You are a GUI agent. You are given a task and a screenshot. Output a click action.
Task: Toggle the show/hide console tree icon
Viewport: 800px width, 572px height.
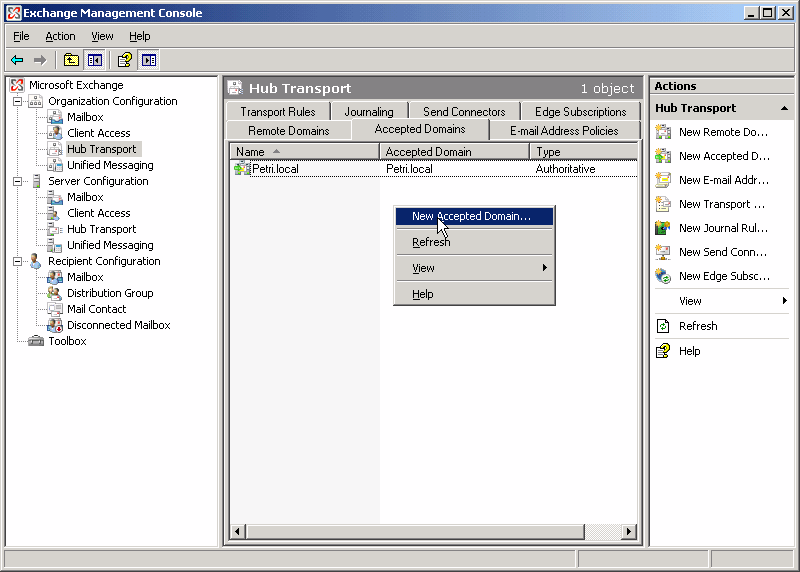(94, 60)
